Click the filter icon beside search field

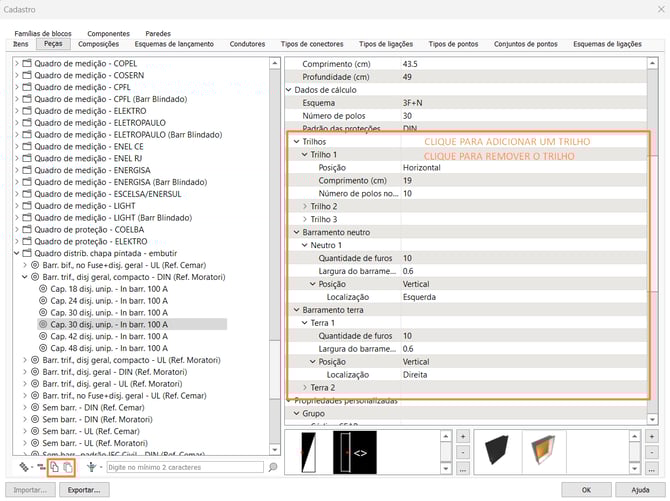pos(93,467)
